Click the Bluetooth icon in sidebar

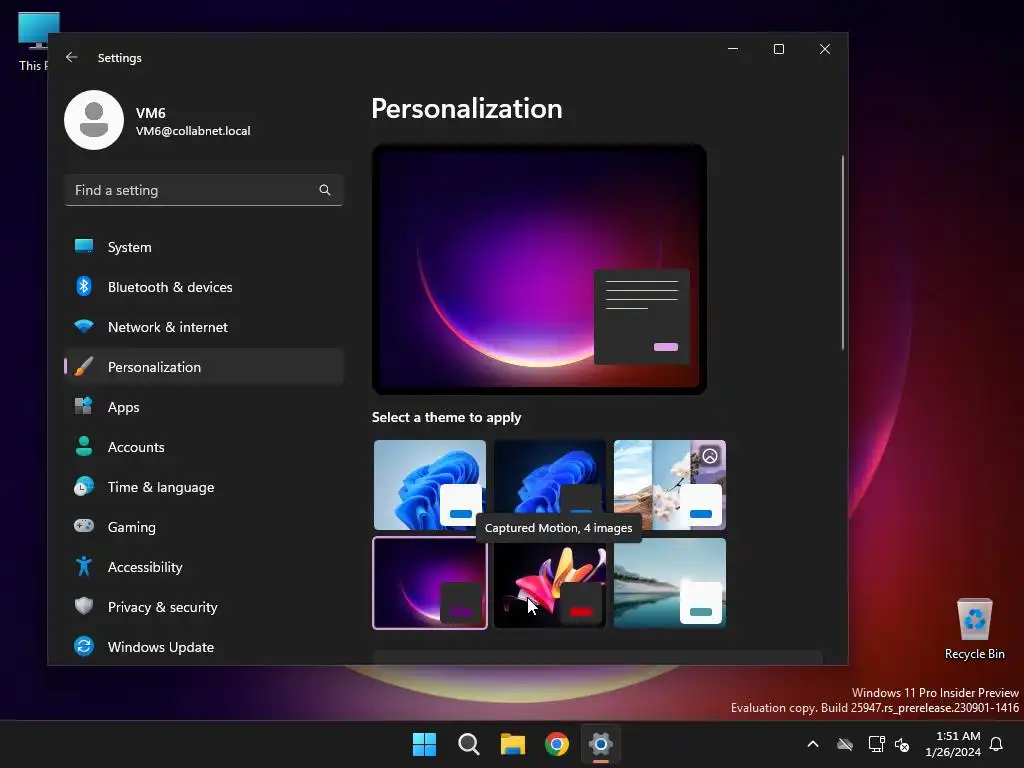point(84,286)
